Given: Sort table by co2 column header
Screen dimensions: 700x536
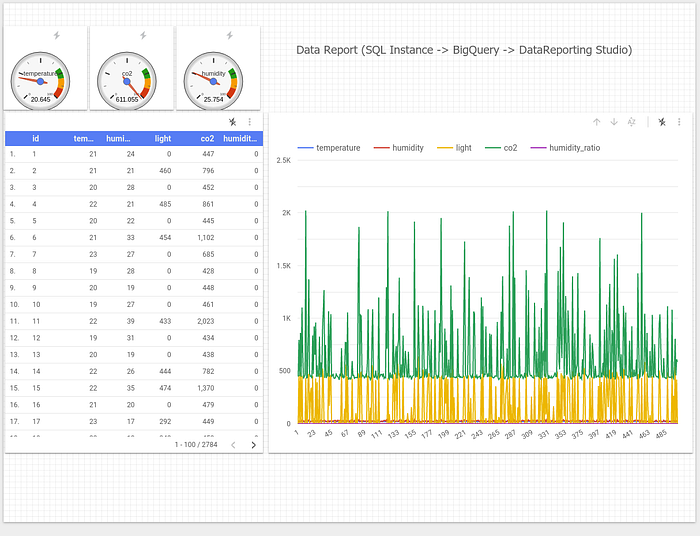Looking at the screenshot, I should [207, 138].
